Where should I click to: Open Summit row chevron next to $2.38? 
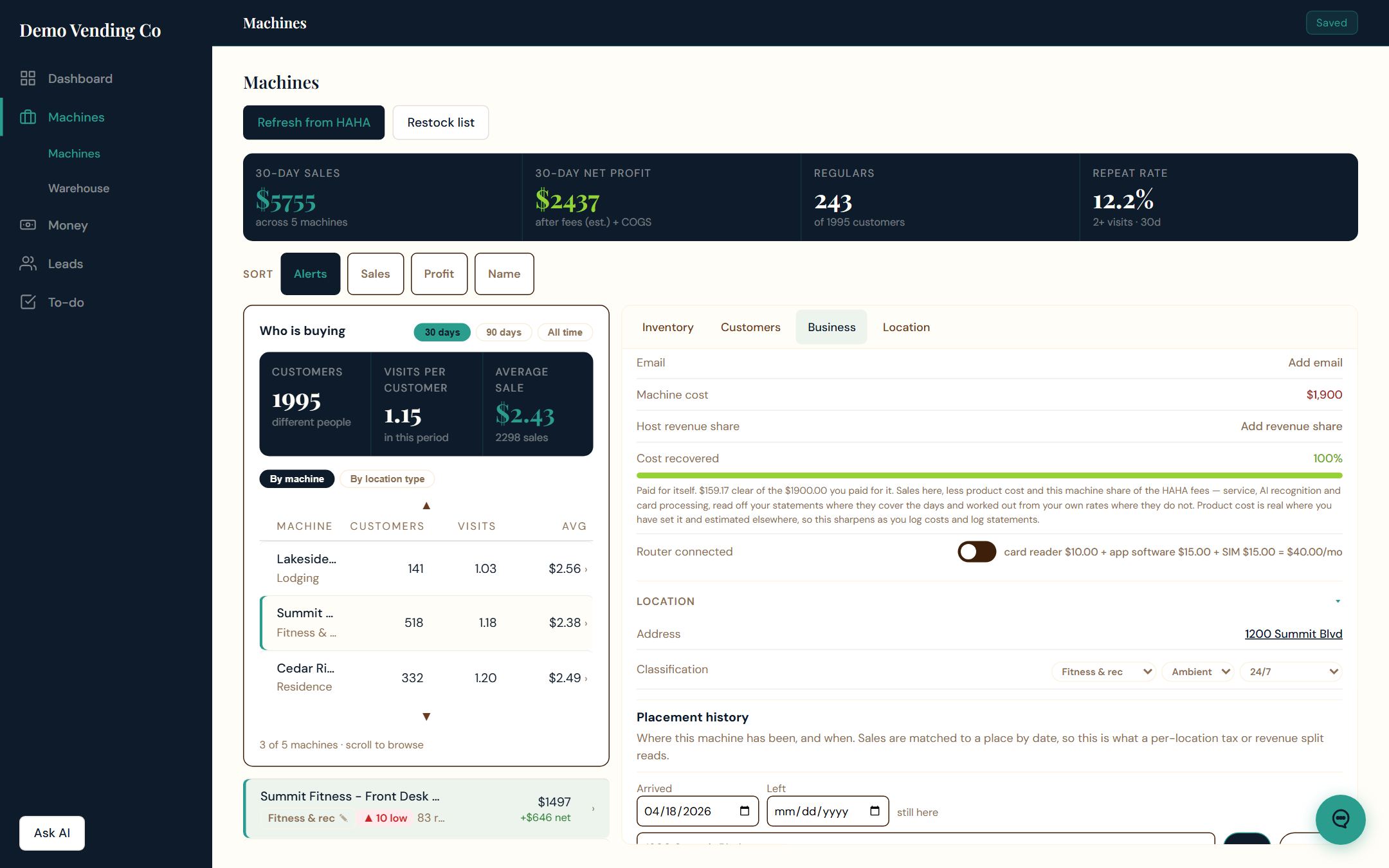point(586,623)
